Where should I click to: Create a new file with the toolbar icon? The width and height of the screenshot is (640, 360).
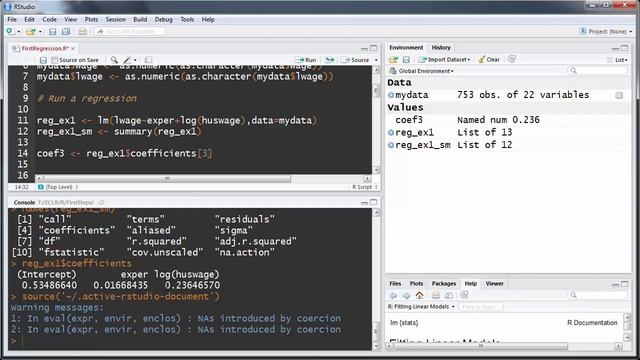pos(10,31)
